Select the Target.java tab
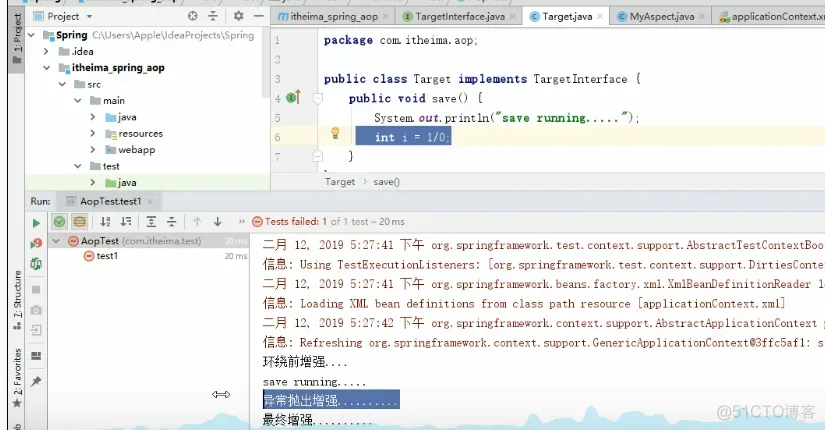 click(566, 16)
